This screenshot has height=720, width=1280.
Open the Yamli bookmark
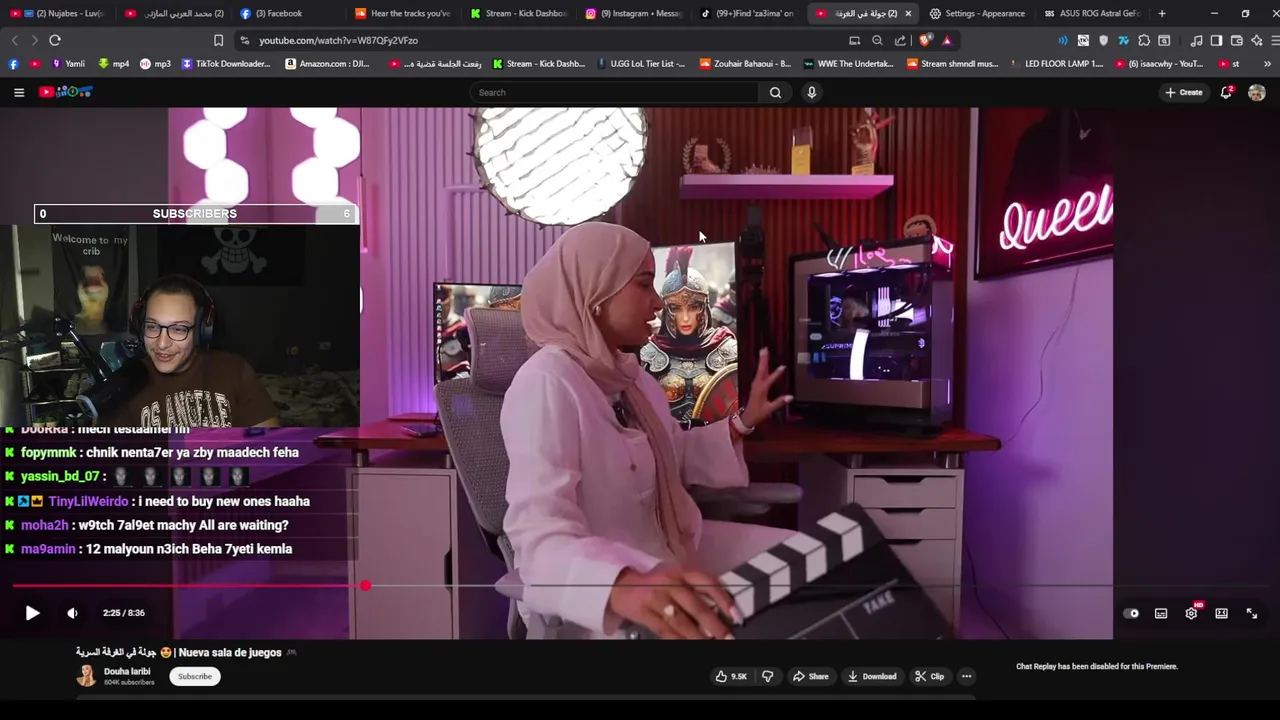[x=68, y=63]
